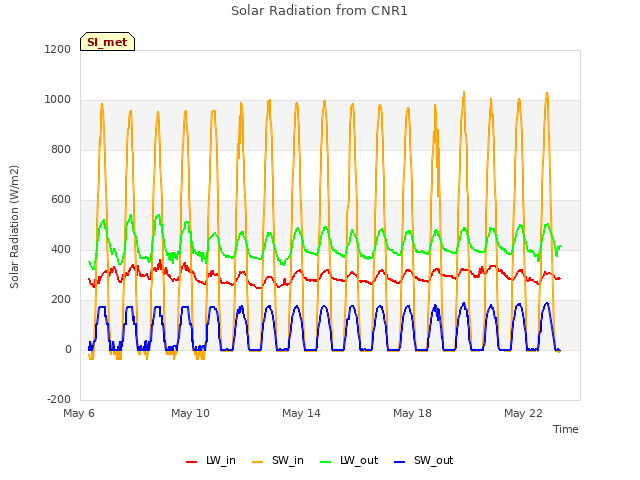
Task: Click the May 22 x-axis tick label
Action: click(x=523, y=413)
